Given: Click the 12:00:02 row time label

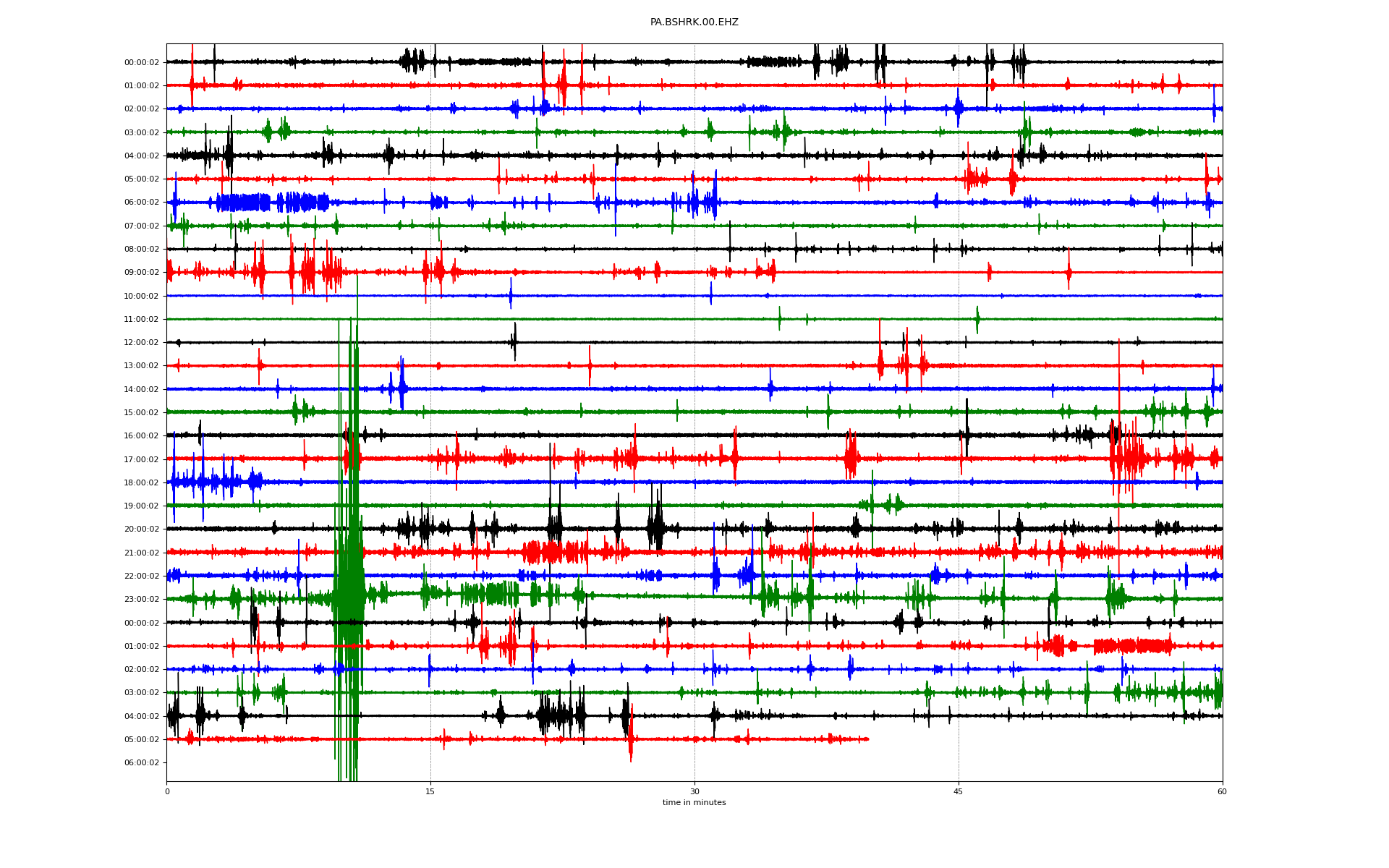Looking at the screenshot, I should [x=141, y=343].
